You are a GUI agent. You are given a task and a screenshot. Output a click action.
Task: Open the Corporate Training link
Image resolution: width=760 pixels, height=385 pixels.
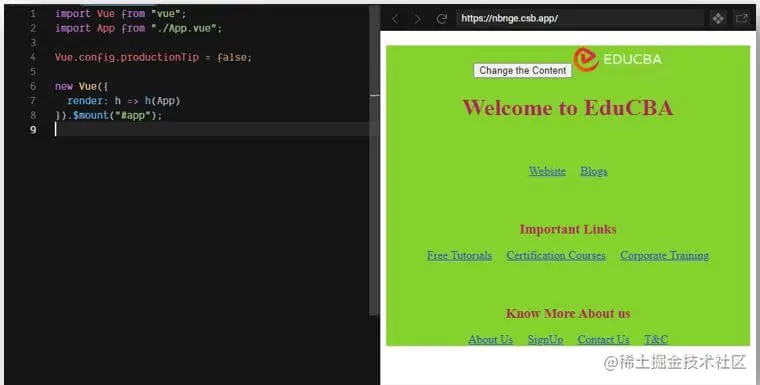tap(665, 256)
